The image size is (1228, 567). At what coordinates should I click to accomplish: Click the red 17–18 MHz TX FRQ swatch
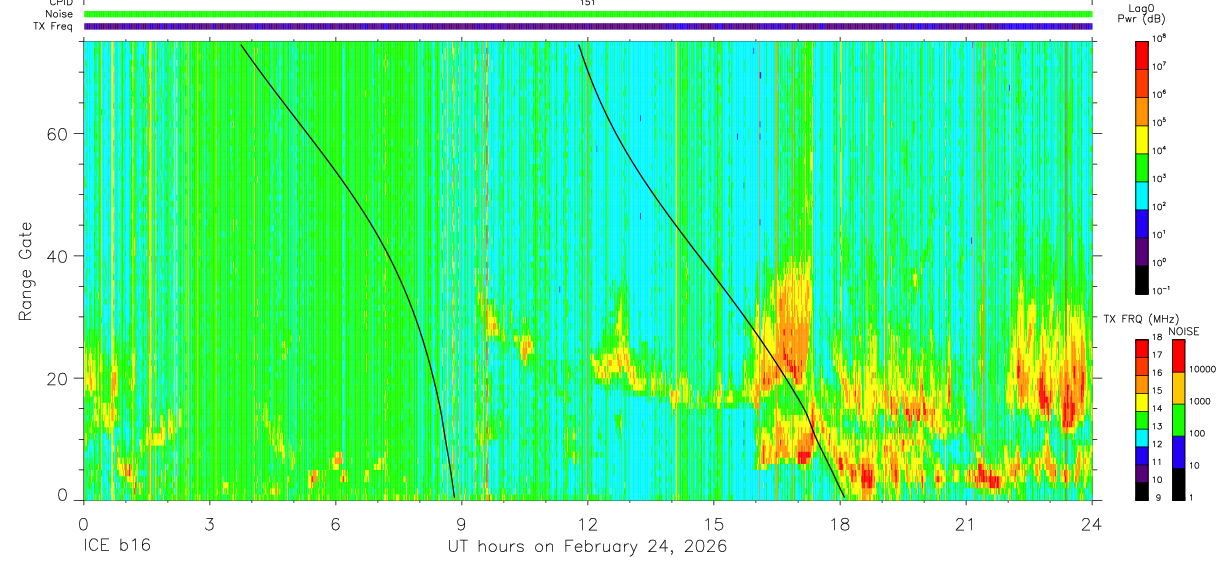(x=1142, y=348)
